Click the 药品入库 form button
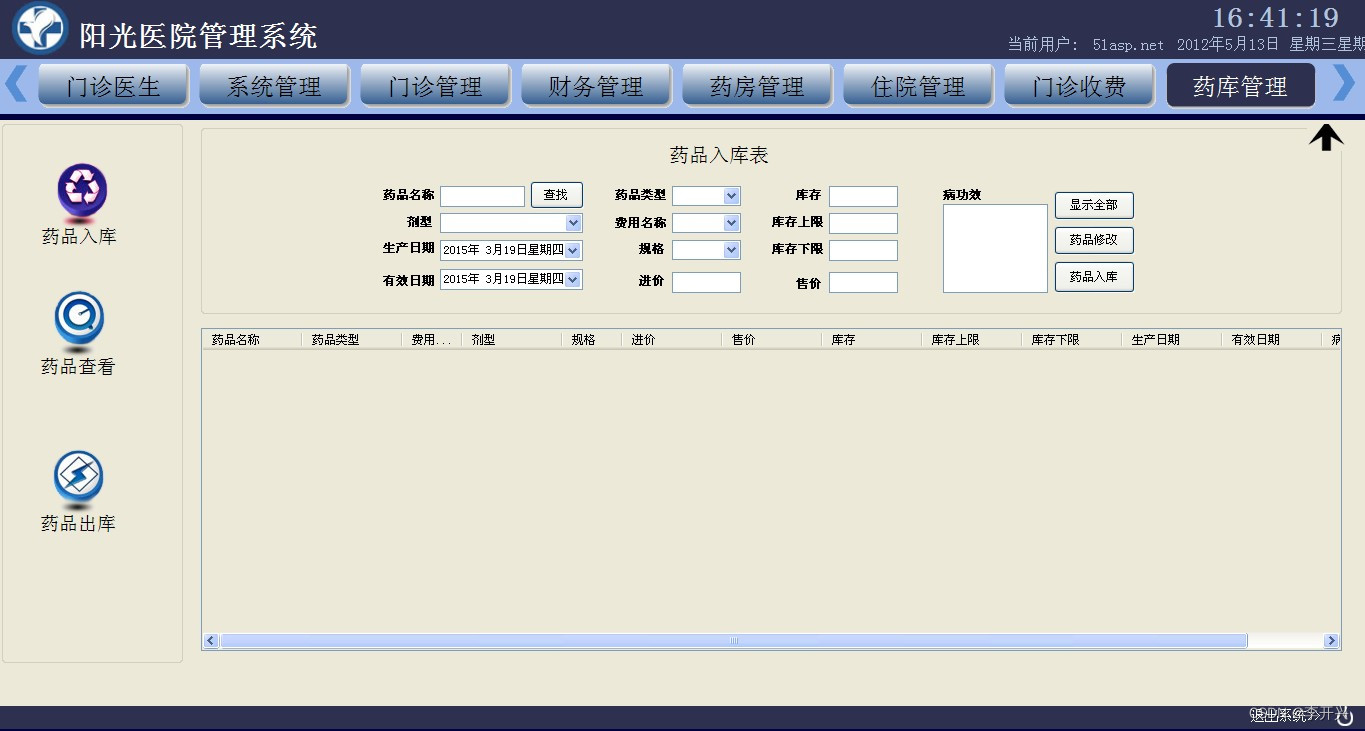 1094,277
